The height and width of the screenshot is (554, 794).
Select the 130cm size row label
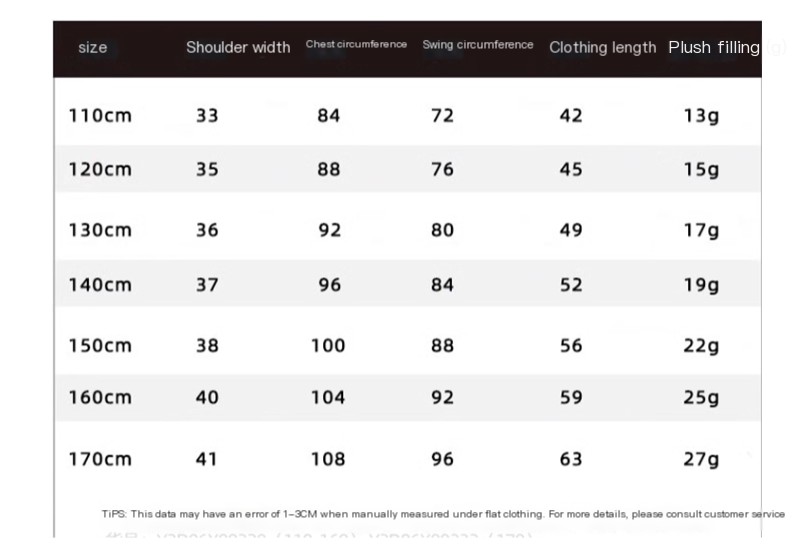[100, 230]
